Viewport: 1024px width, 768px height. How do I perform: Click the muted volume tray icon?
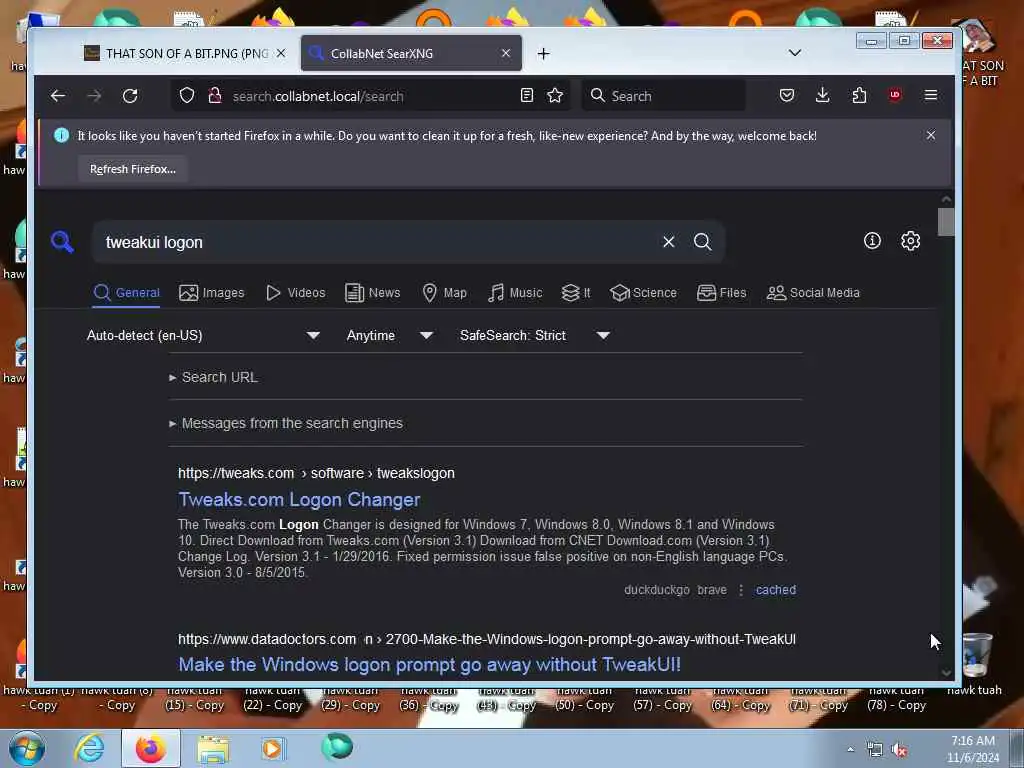point(900,750)
